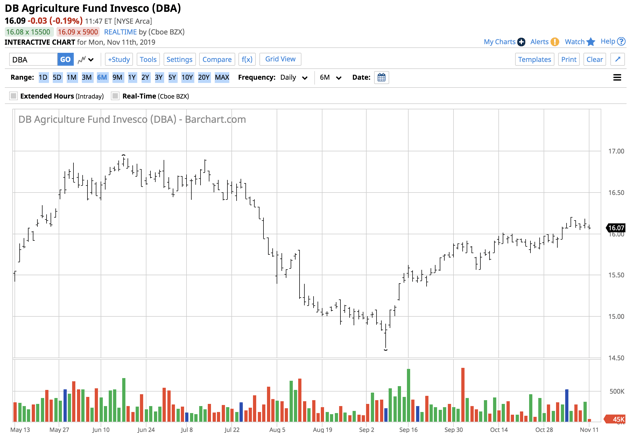Open the calendar date picker icon
640x433 pixels.
pos(381,78)
